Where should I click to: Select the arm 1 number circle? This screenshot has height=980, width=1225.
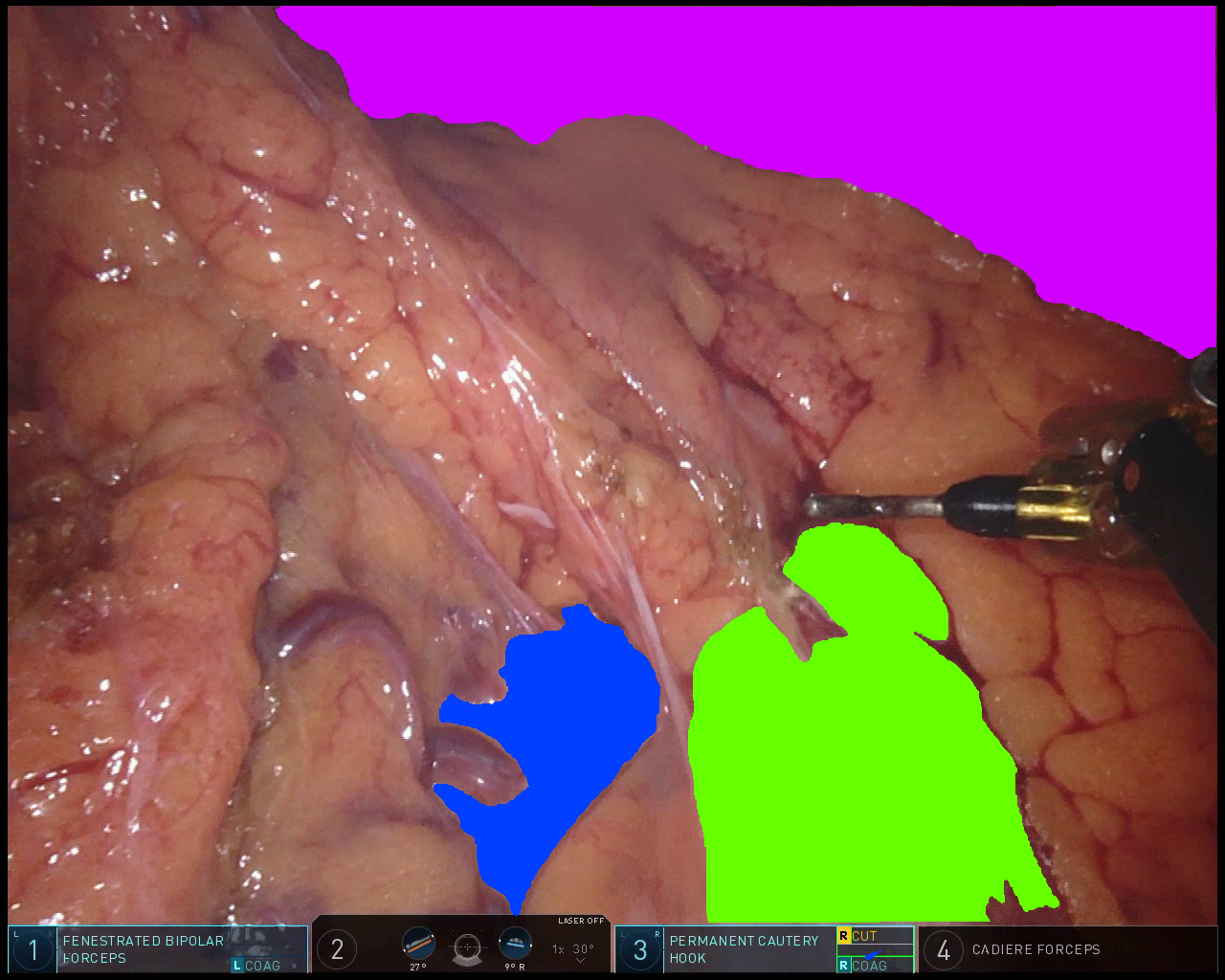coord(33,950)
